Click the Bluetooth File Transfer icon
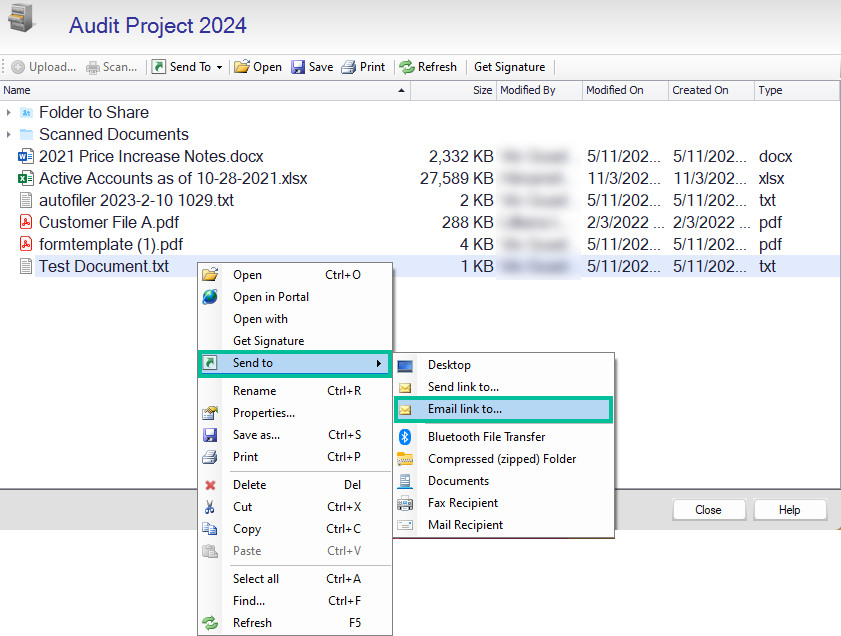This screenshot has height=636, width=841. [x=405, y=437]
